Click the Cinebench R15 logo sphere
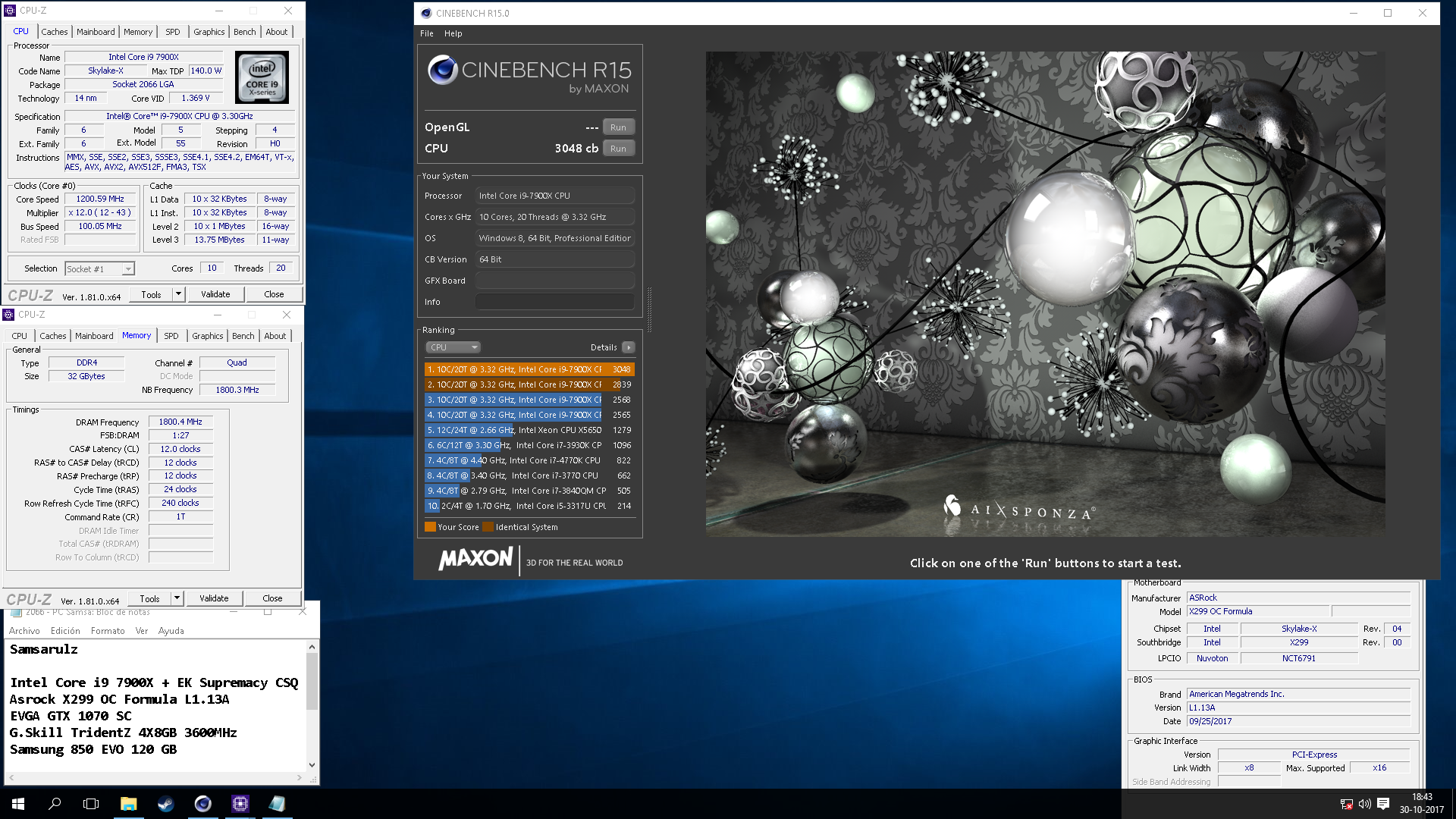 click(442, 71)
